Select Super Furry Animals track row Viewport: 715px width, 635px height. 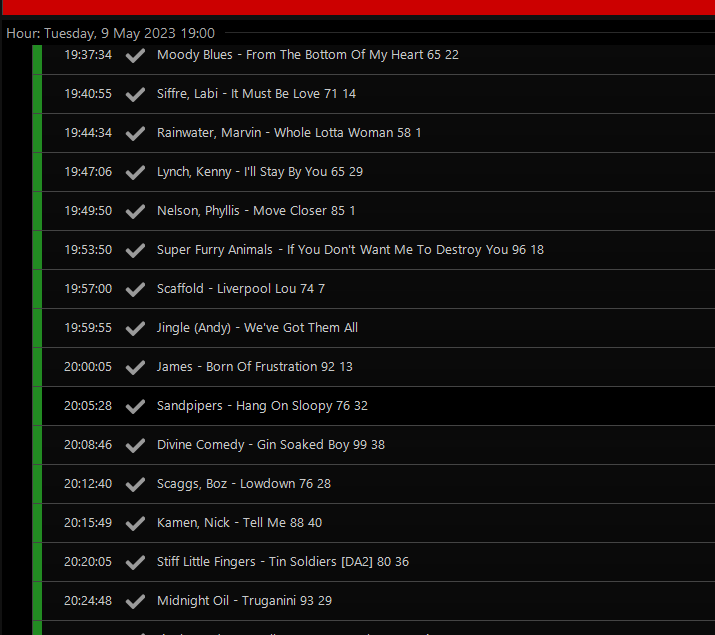374,250
